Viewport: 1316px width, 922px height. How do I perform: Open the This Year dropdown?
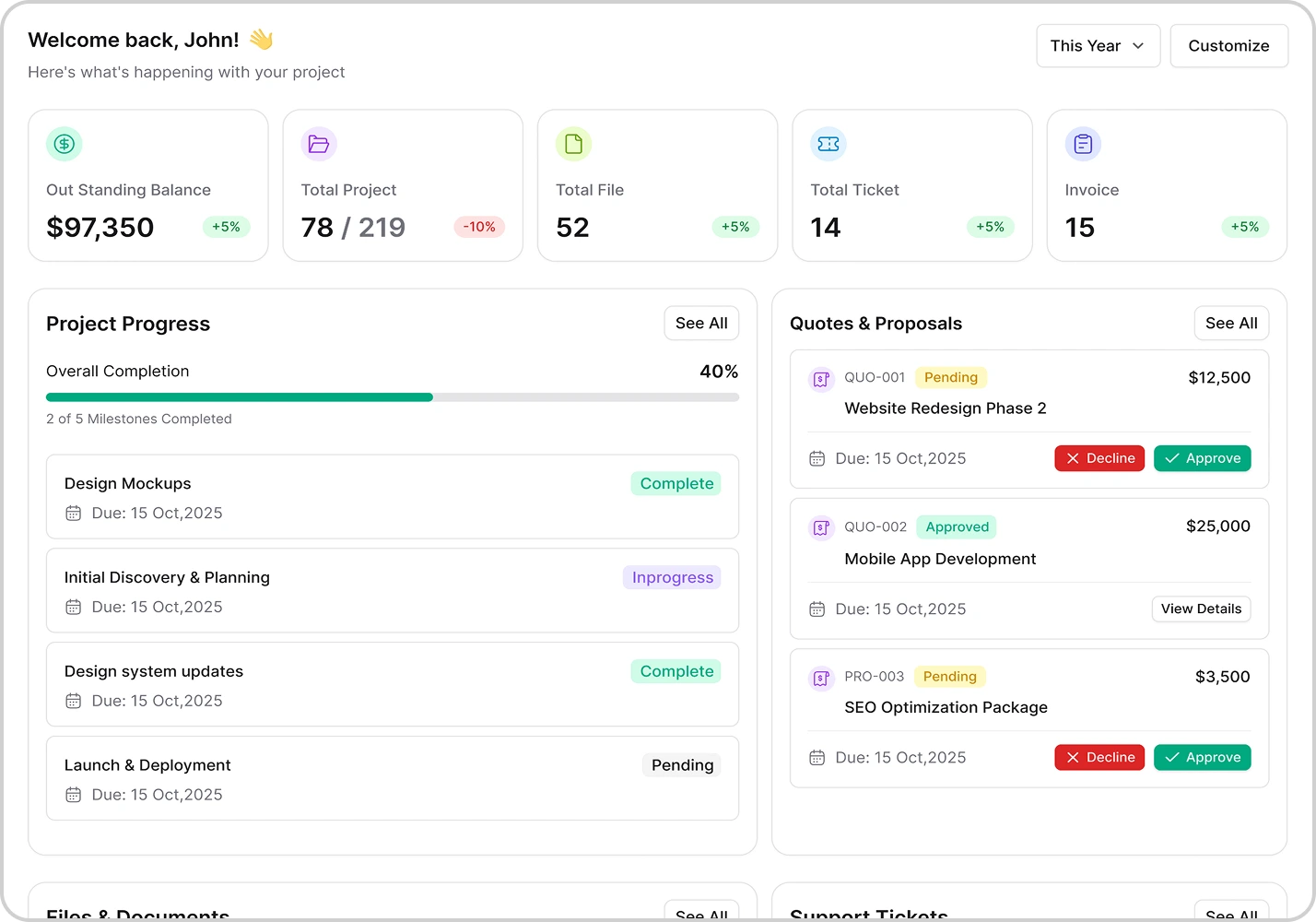(x=1098, y=45)
